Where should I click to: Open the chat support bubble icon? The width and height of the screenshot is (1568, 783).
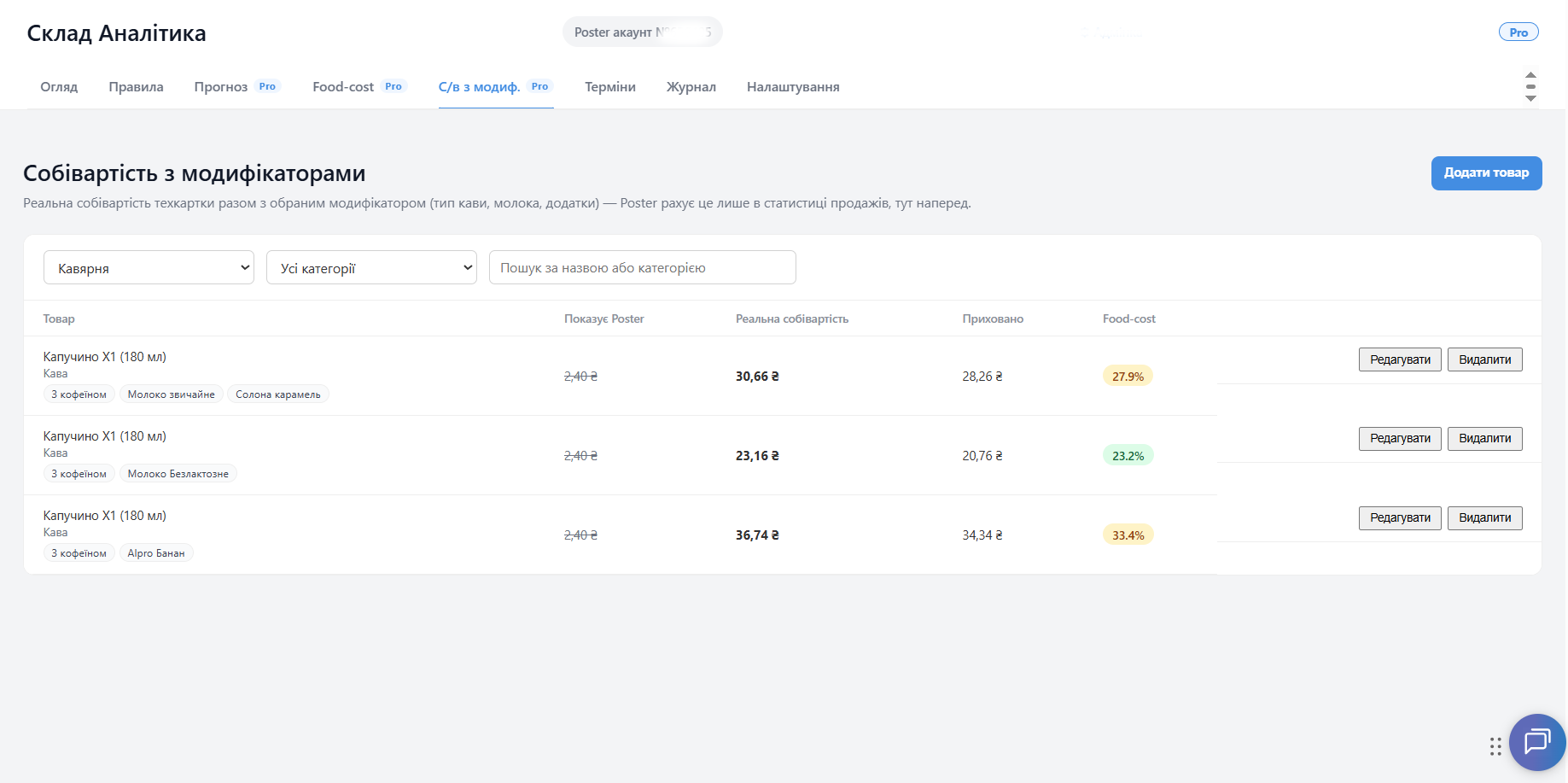click(1537, 742)
